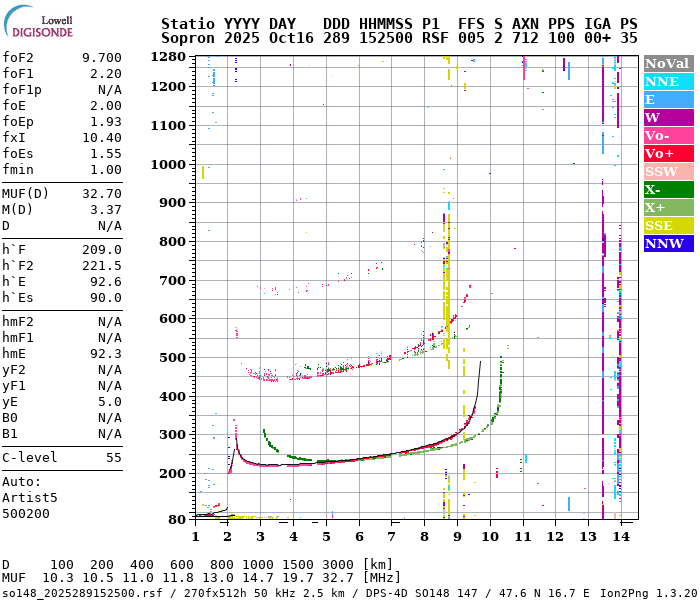Select the MUF(D) value 32.70
Image resolution: width=700 pixels, height=600 pixels.
[101, 194]
